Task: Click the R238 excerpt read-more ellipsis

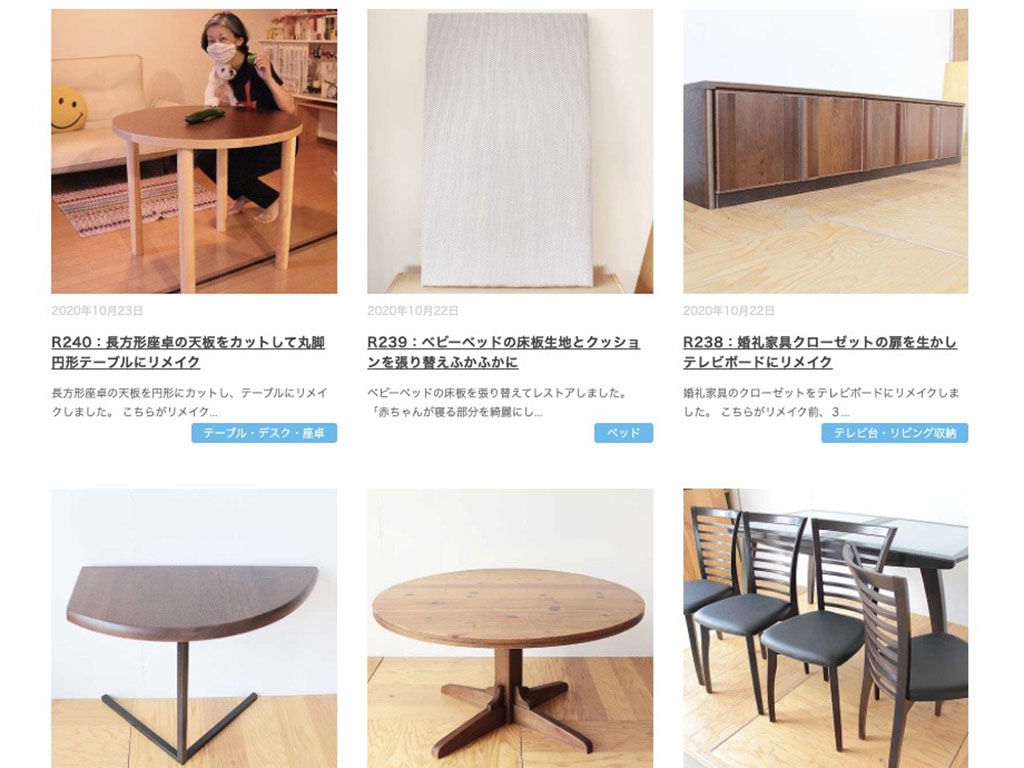Action: click(x=845, y=412)
